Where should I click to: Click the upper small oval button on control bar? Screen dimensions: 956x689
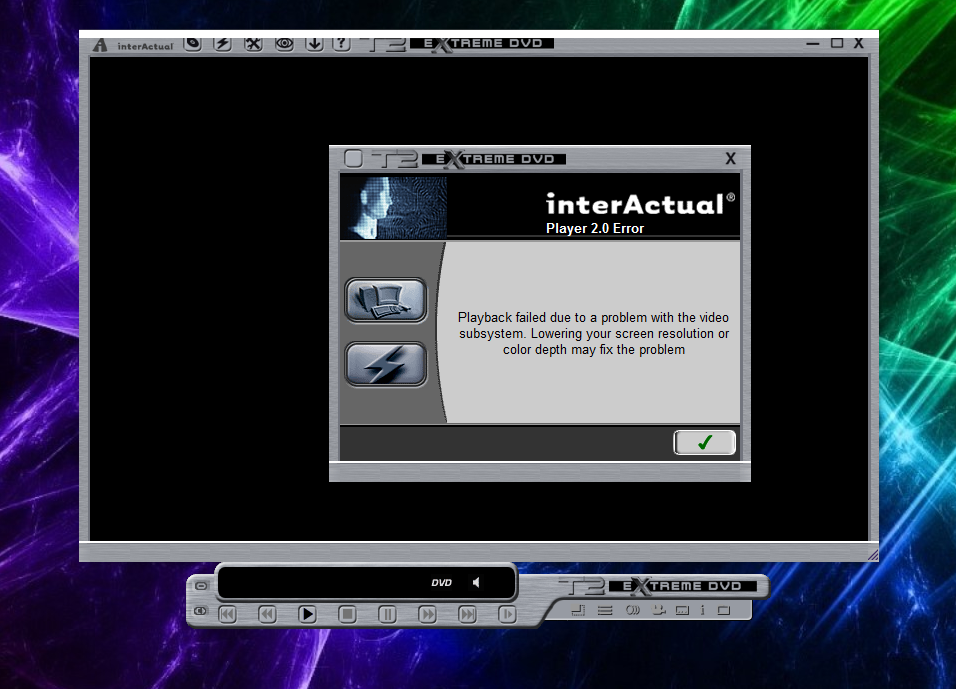[201, 586]
